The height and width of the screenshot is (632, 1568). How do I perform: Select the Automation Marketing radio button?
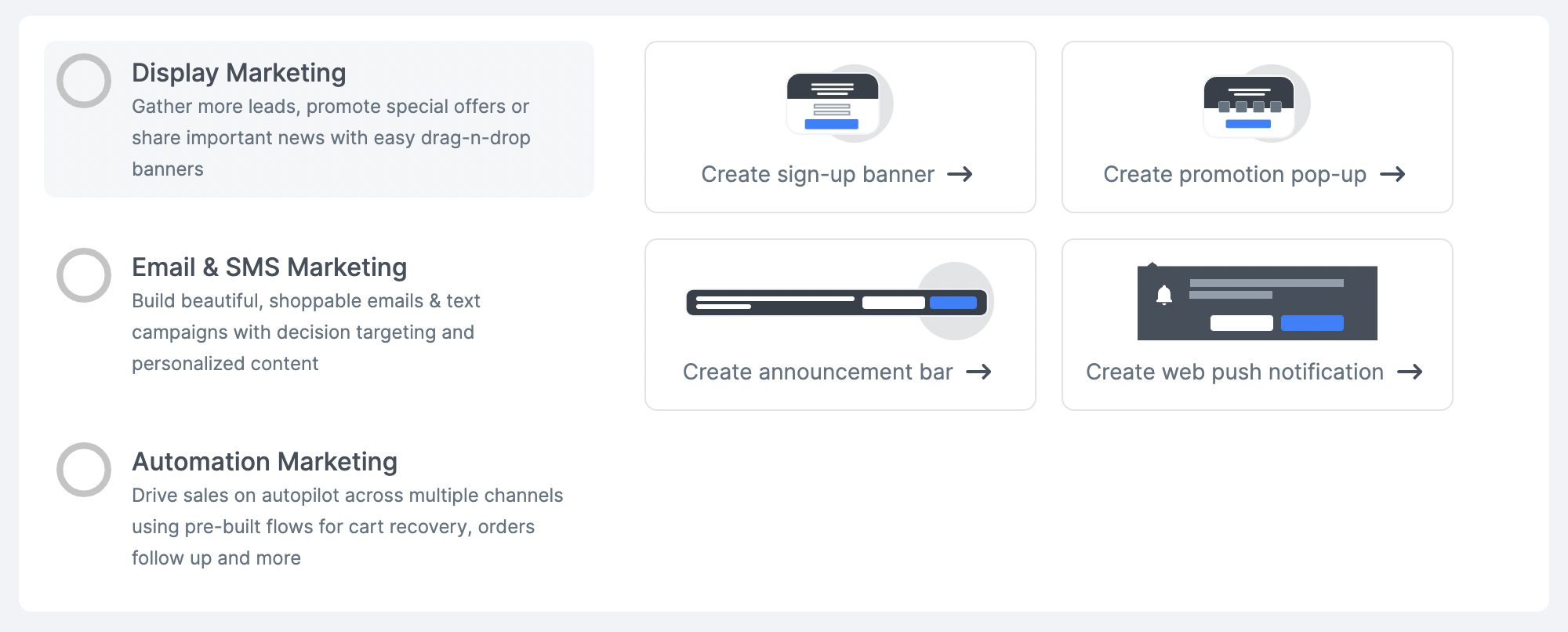(x=84, y=470)
